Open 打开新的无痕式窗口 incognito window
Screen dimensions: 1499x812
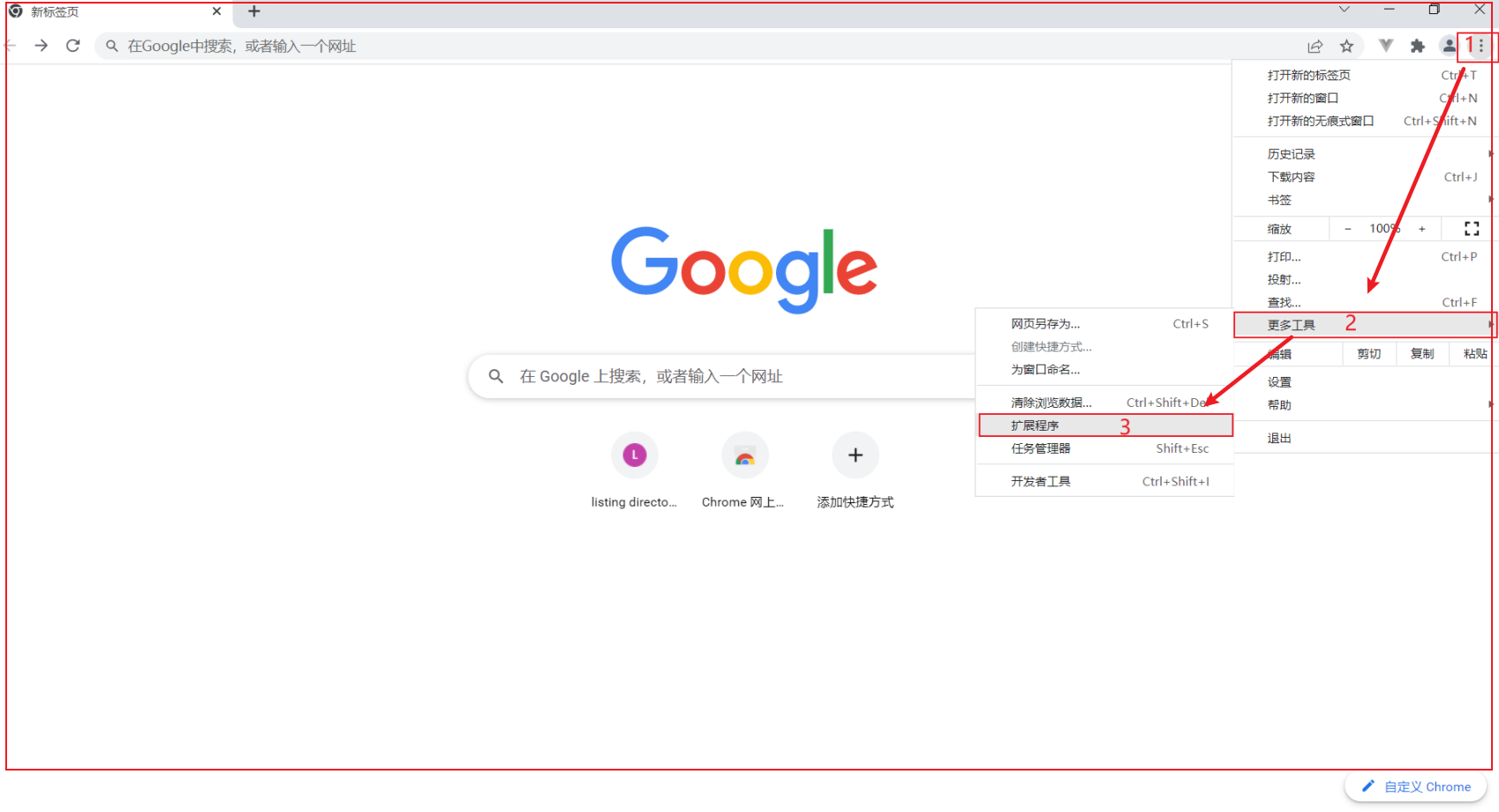coord(1364,121)
